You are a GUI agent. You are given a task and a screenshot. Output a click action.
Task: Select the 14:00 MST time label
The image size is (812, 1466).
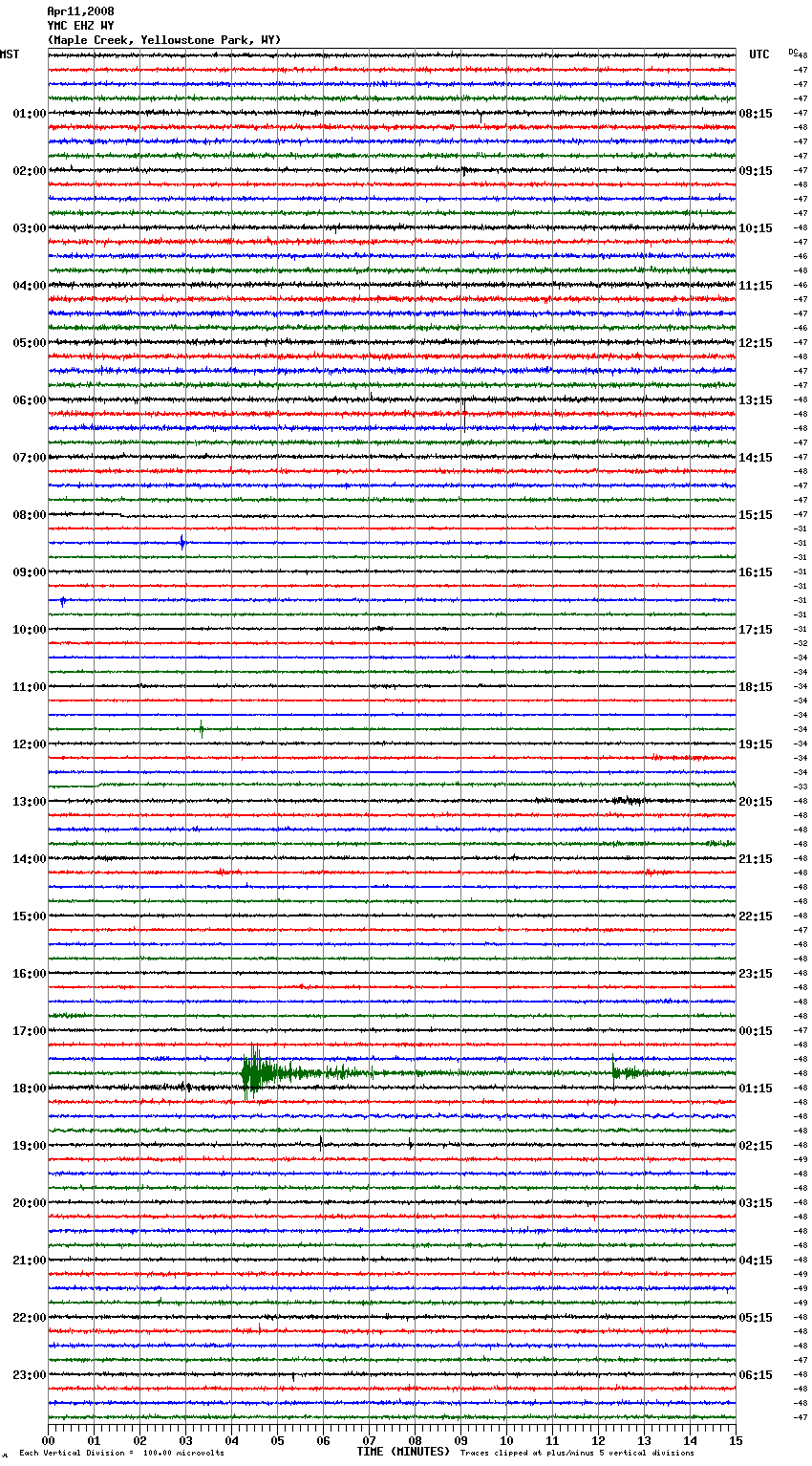(x=30, y=859)
